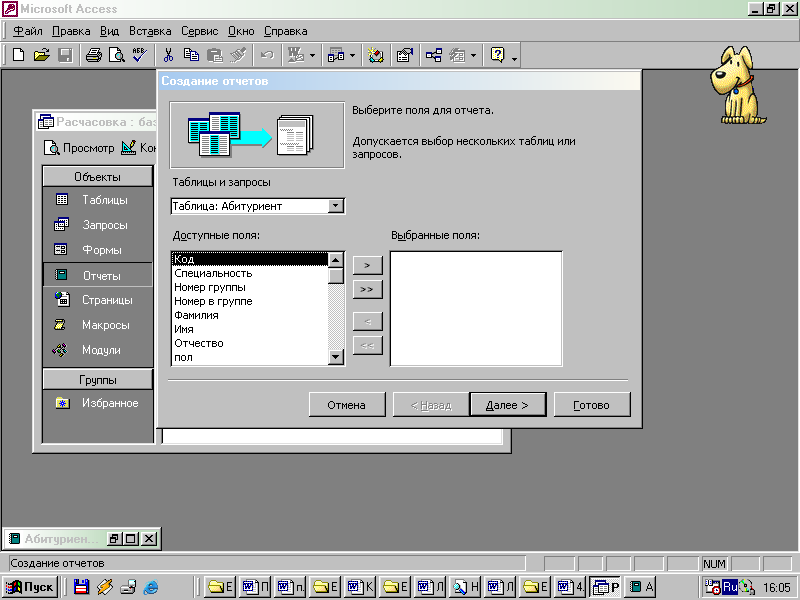Click the Copy toolbar icon
This screenshot has width=800, height=600.
click(x=191, y=55)
